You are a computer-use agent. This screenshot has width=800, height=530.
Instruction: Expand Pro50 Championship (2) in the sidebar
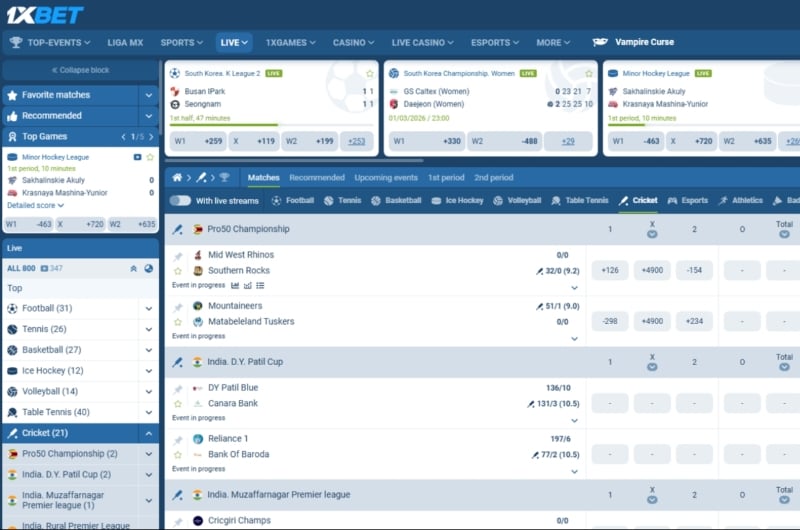pyautogui.click(x=148, y=454)
